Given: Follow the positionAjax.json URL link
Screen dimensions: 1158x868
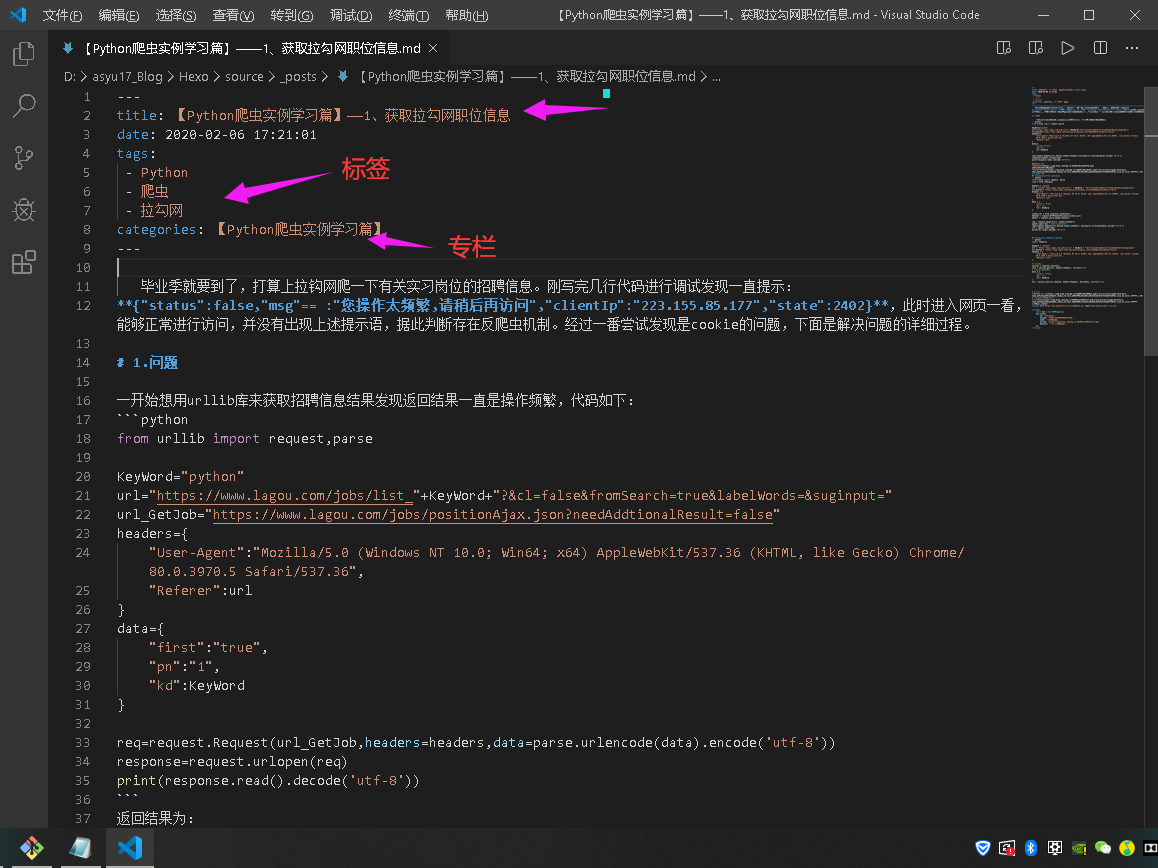Looking at the screenshot, I should (x=493, y=515).
